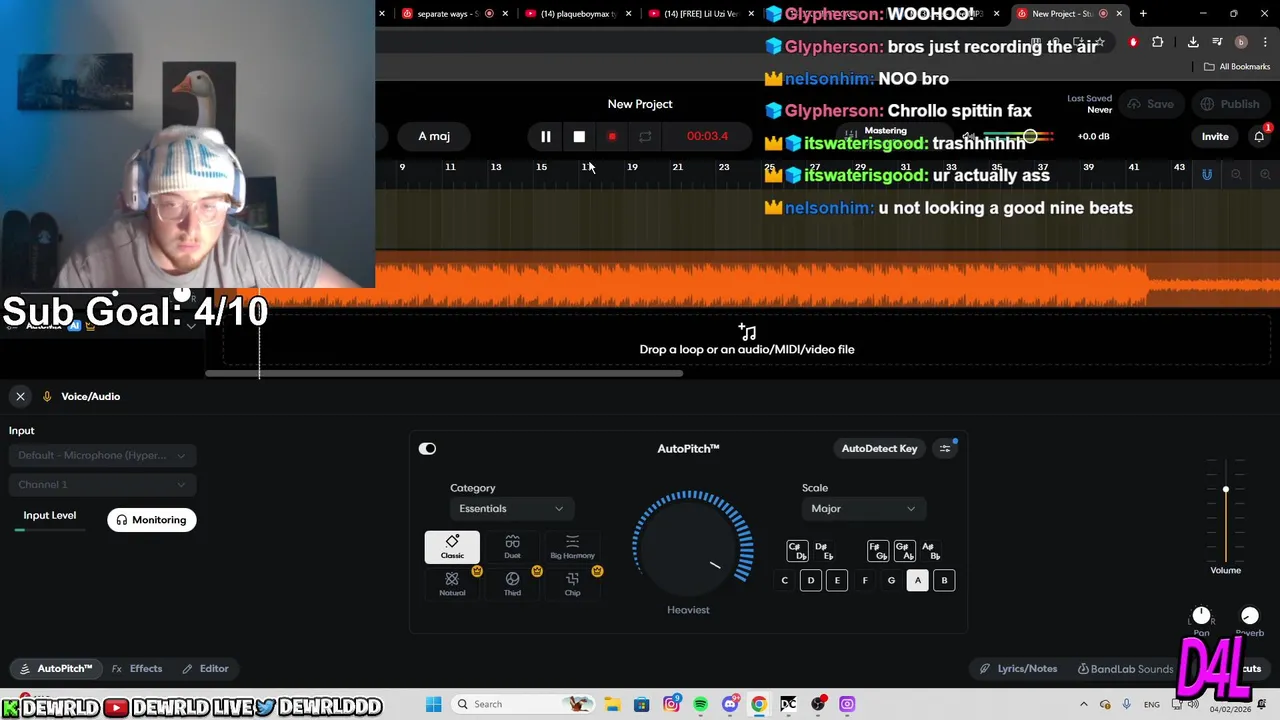Click bar 21 on the timeline ruler

click(677, 167)
